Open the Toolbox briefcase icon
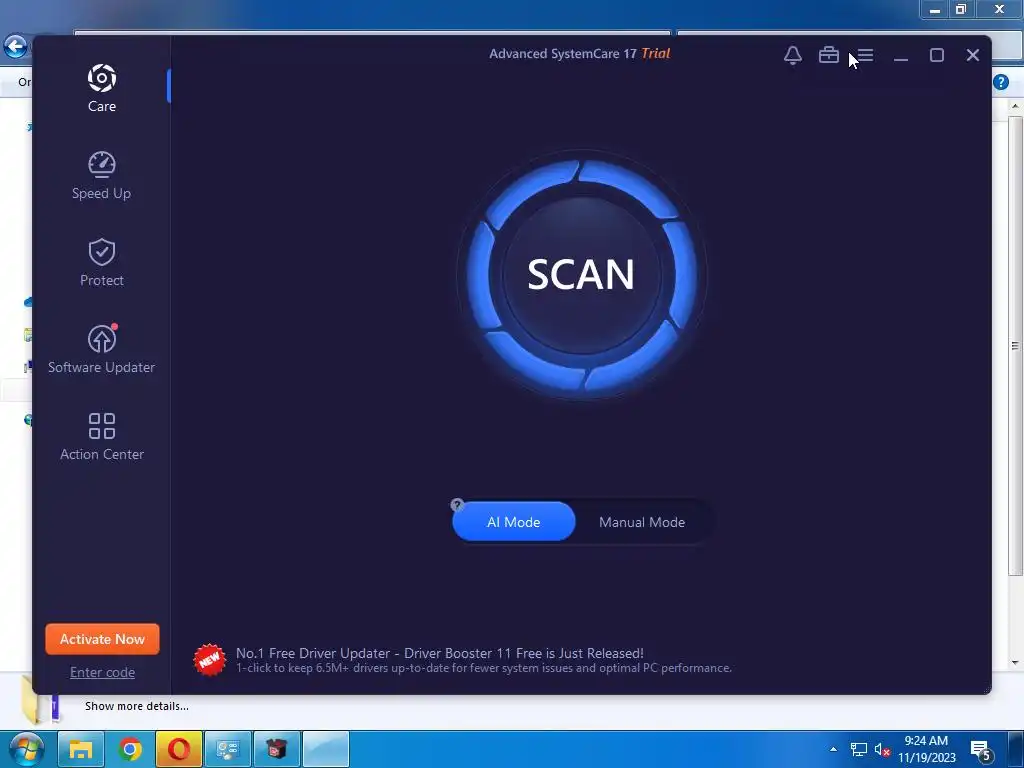 pos(829,56)
